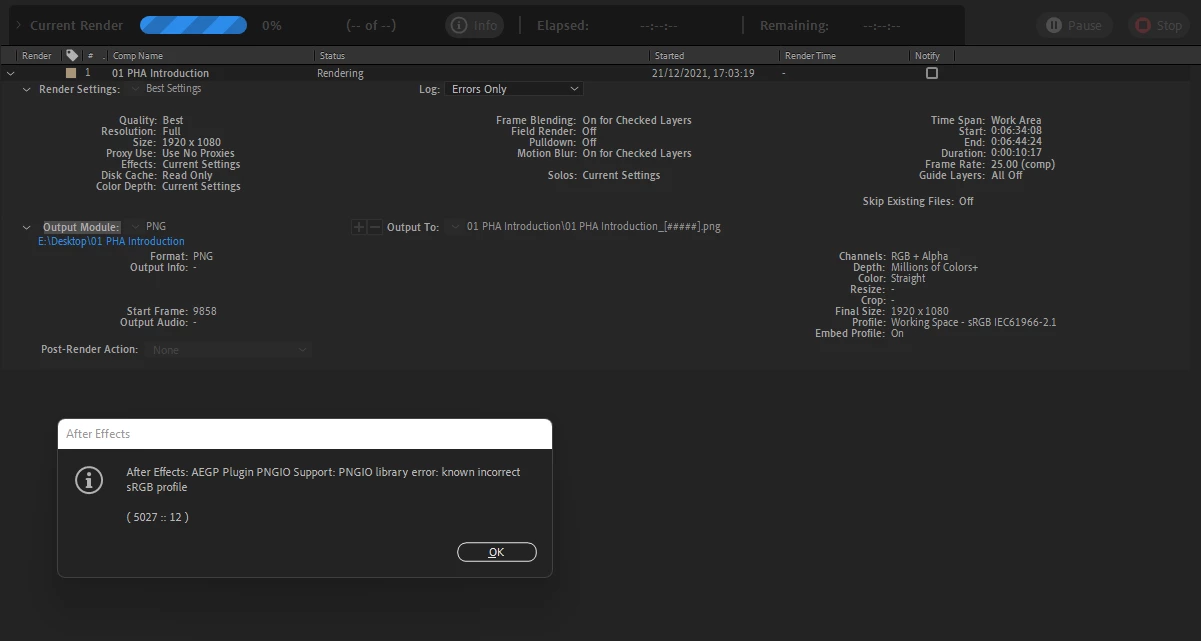The width and height of the screenshot is (1201, 641).
Task: Click the Depth value Millions of Colors+
Action: pos(935,267)
